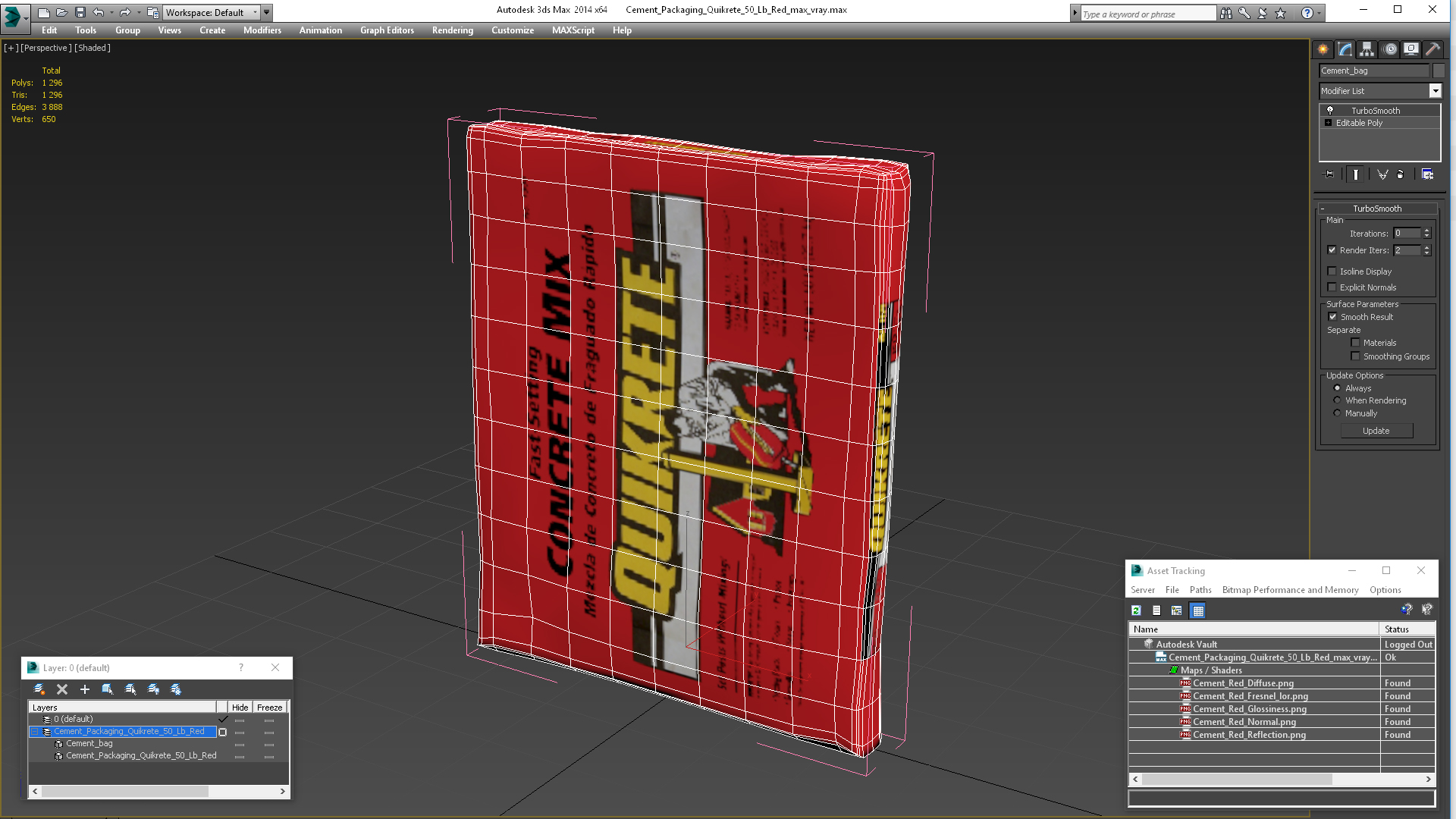Open the Display panel tab

pyautogui.click(x=1411, y=49)
